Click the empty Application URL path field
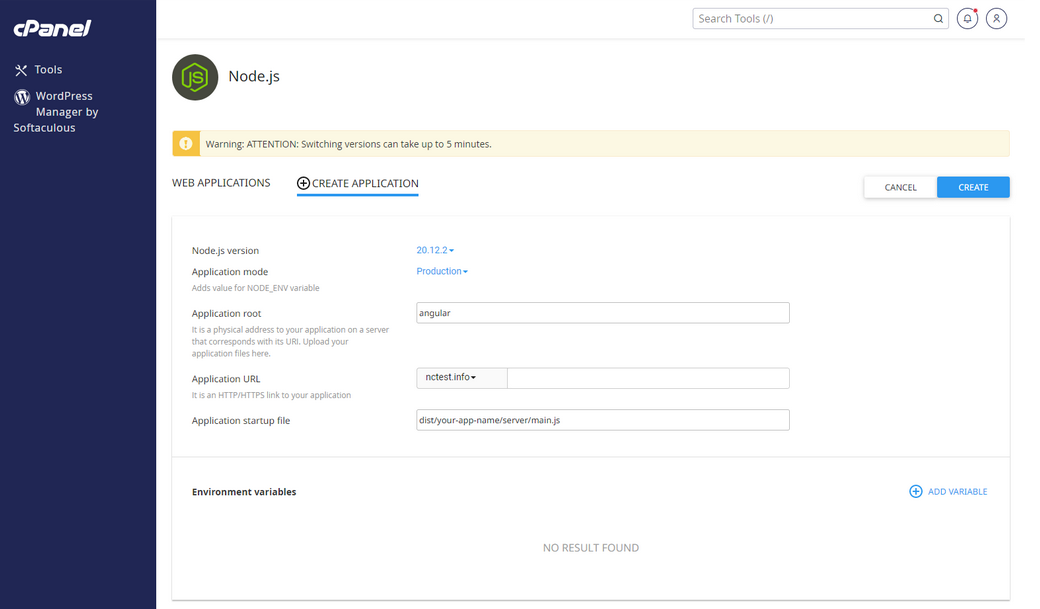Image resolution: width=1040 pixels, height=609 pixels. pos(648,378)
